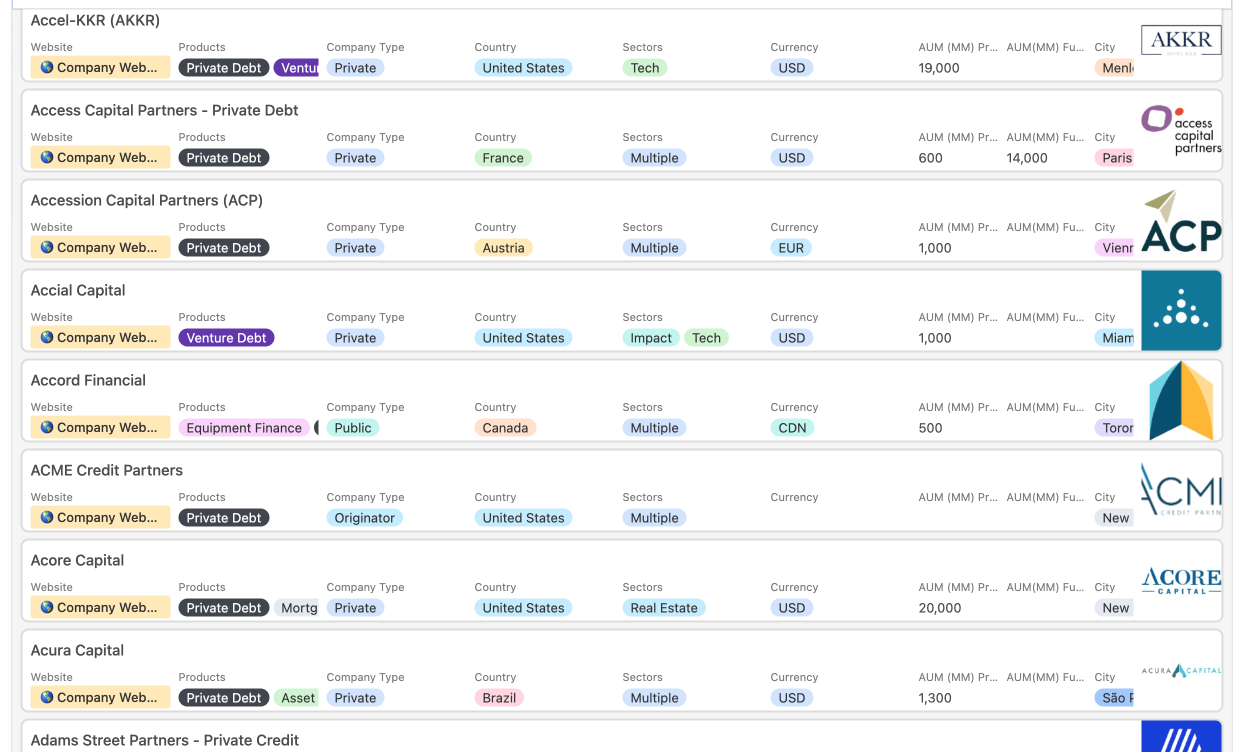Click the Accession Capital Partners (ACP) title
The image size is (1252, 752).
pyautogui.click(x=147, y=201)
